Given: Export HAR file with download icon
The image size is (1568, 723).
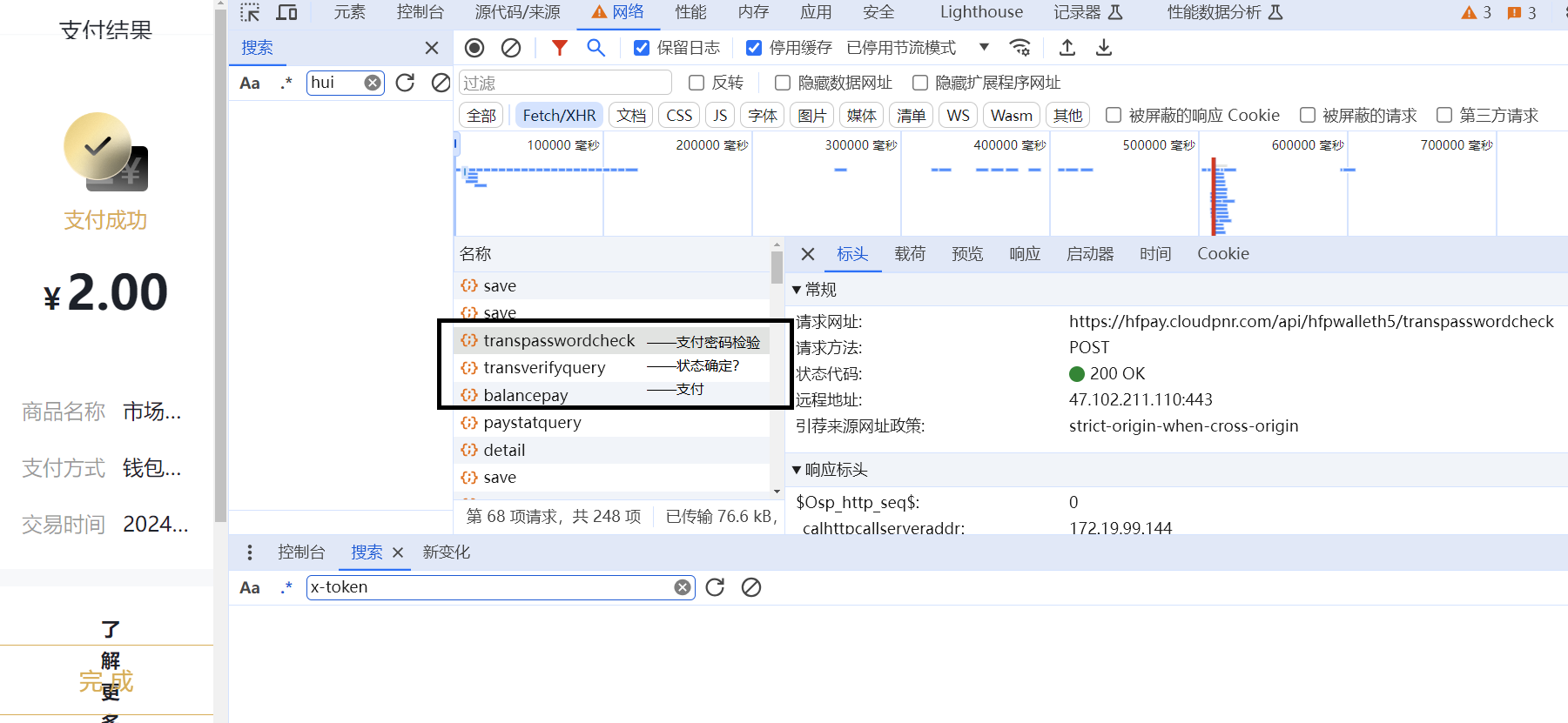Looking at the screenshot, I should tap(1104, 48).
